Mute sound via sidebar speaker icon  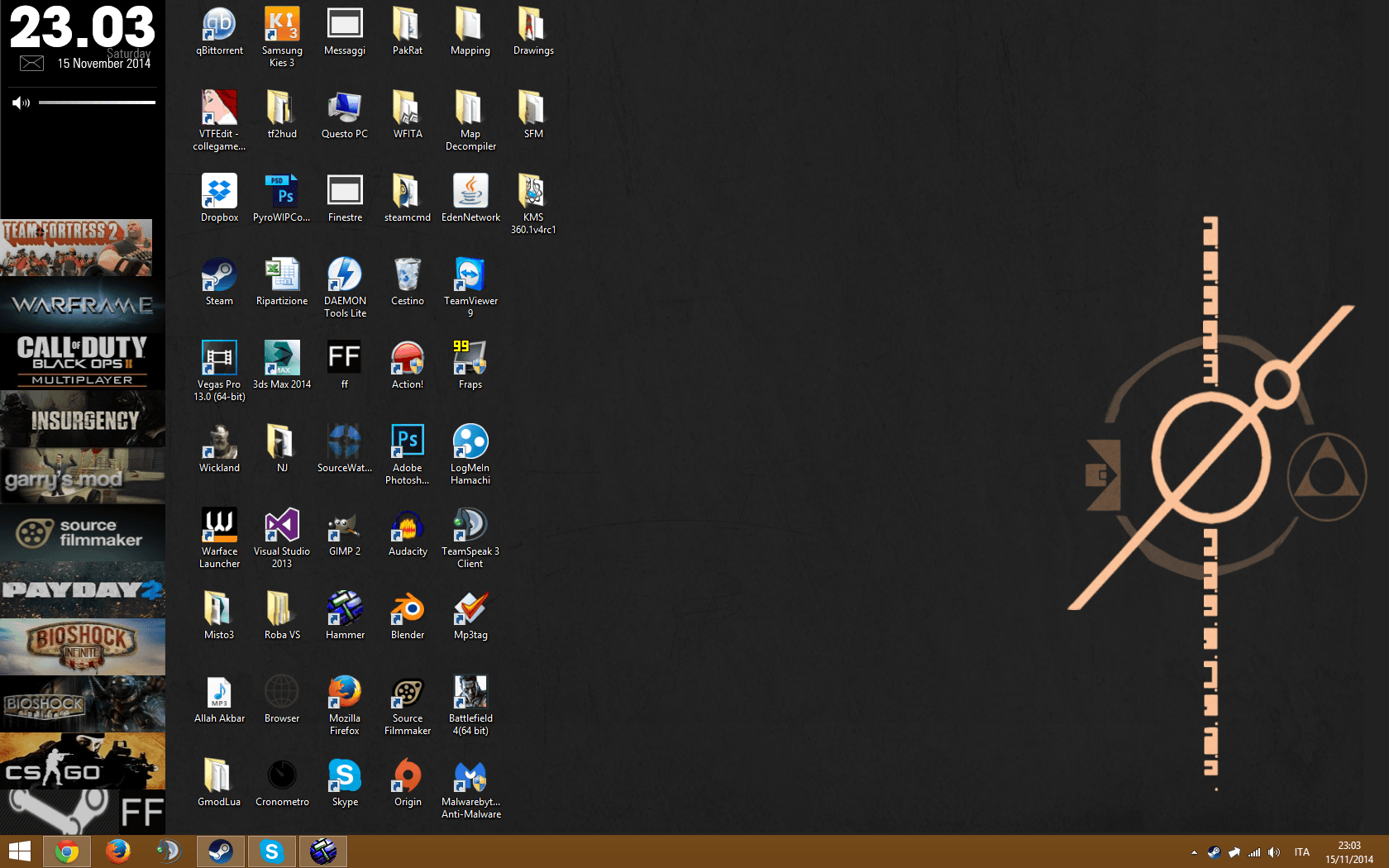point(21,103)
